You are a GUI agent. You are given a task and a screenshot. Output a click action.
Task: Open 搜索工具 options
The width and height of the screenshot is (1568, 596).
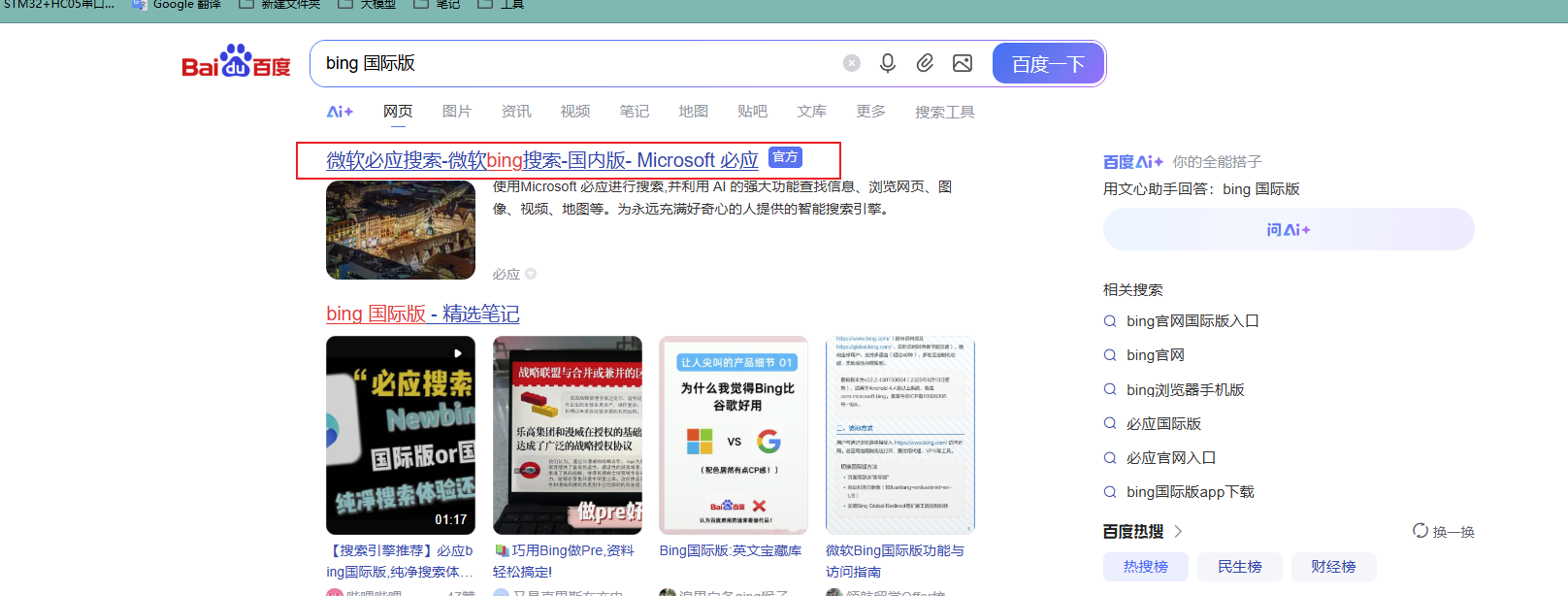[x=945, y=113]
